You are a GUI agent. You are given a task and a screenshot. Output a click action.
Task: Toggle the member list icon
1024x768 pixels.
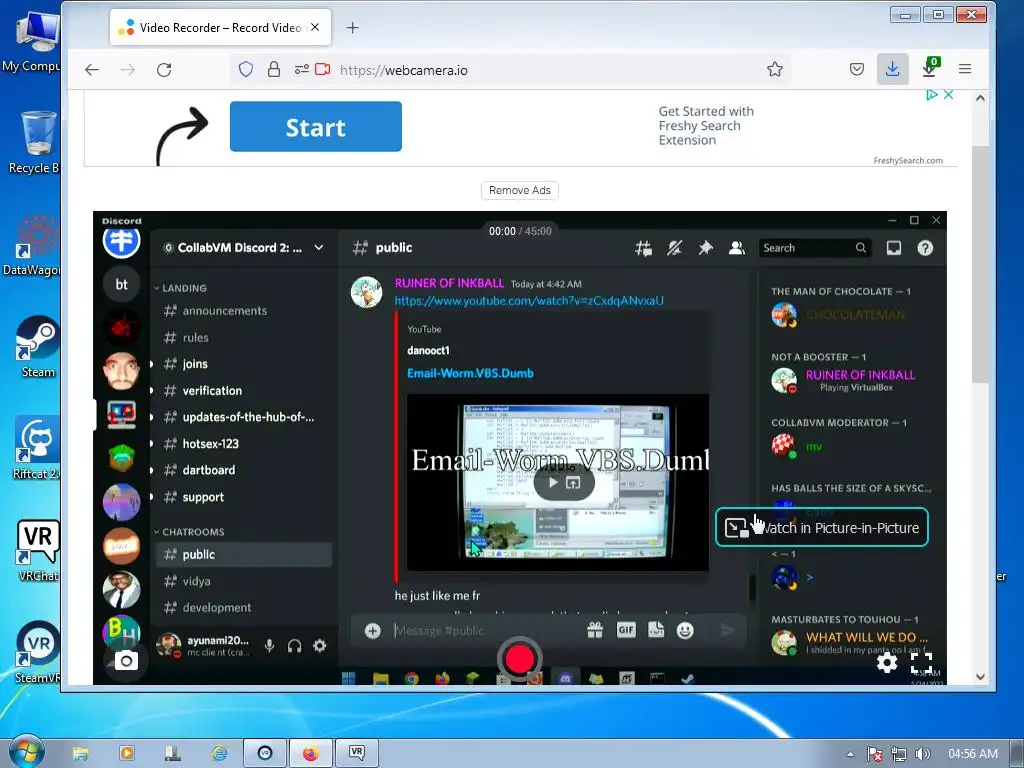737,248
